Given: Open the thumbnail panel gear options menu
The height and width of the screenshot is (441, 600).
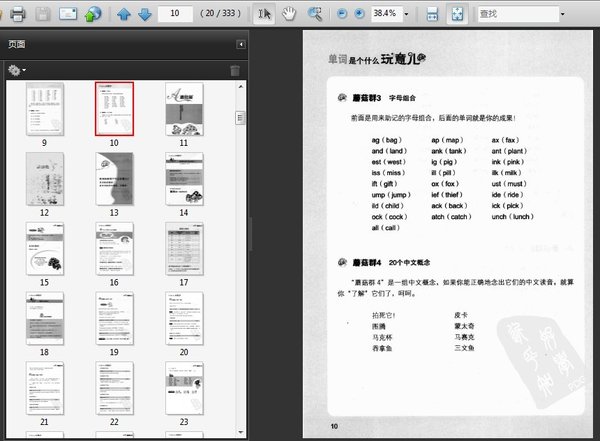Looking at the screenshot, I should 17,70.
